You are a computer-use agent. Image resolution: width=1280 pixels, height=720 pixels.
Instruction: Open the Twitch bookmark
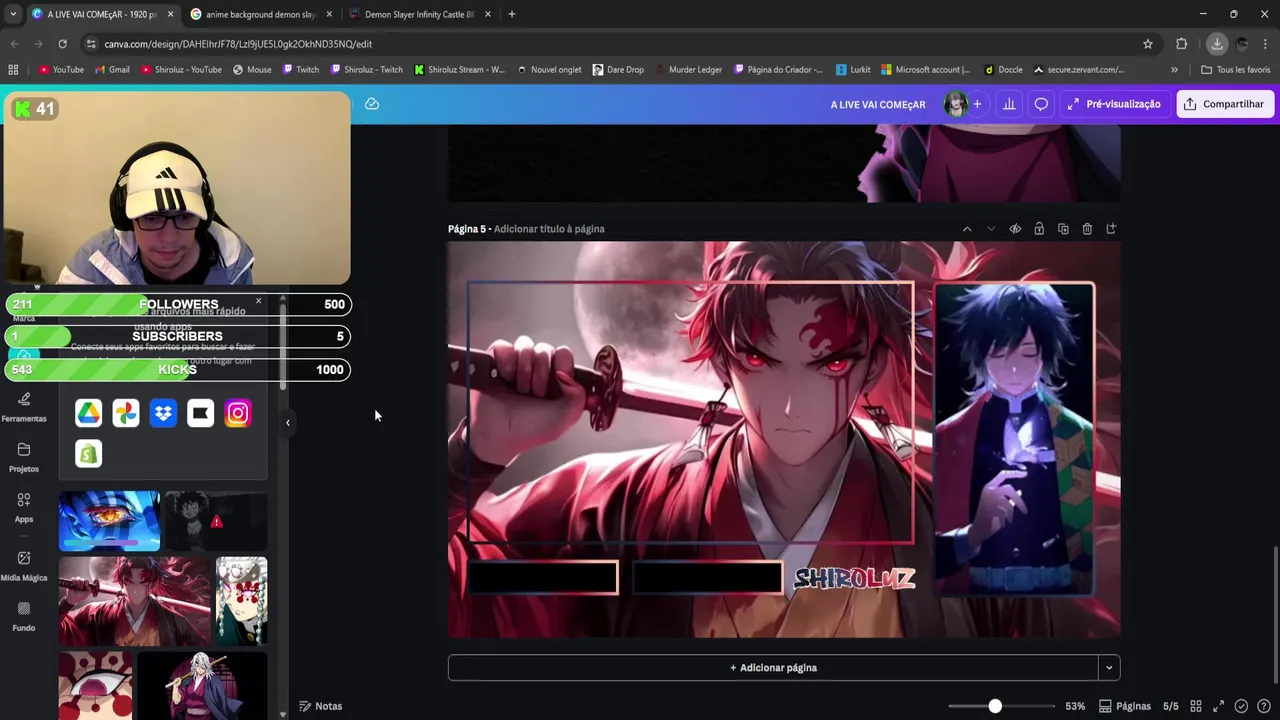(301, 70)
